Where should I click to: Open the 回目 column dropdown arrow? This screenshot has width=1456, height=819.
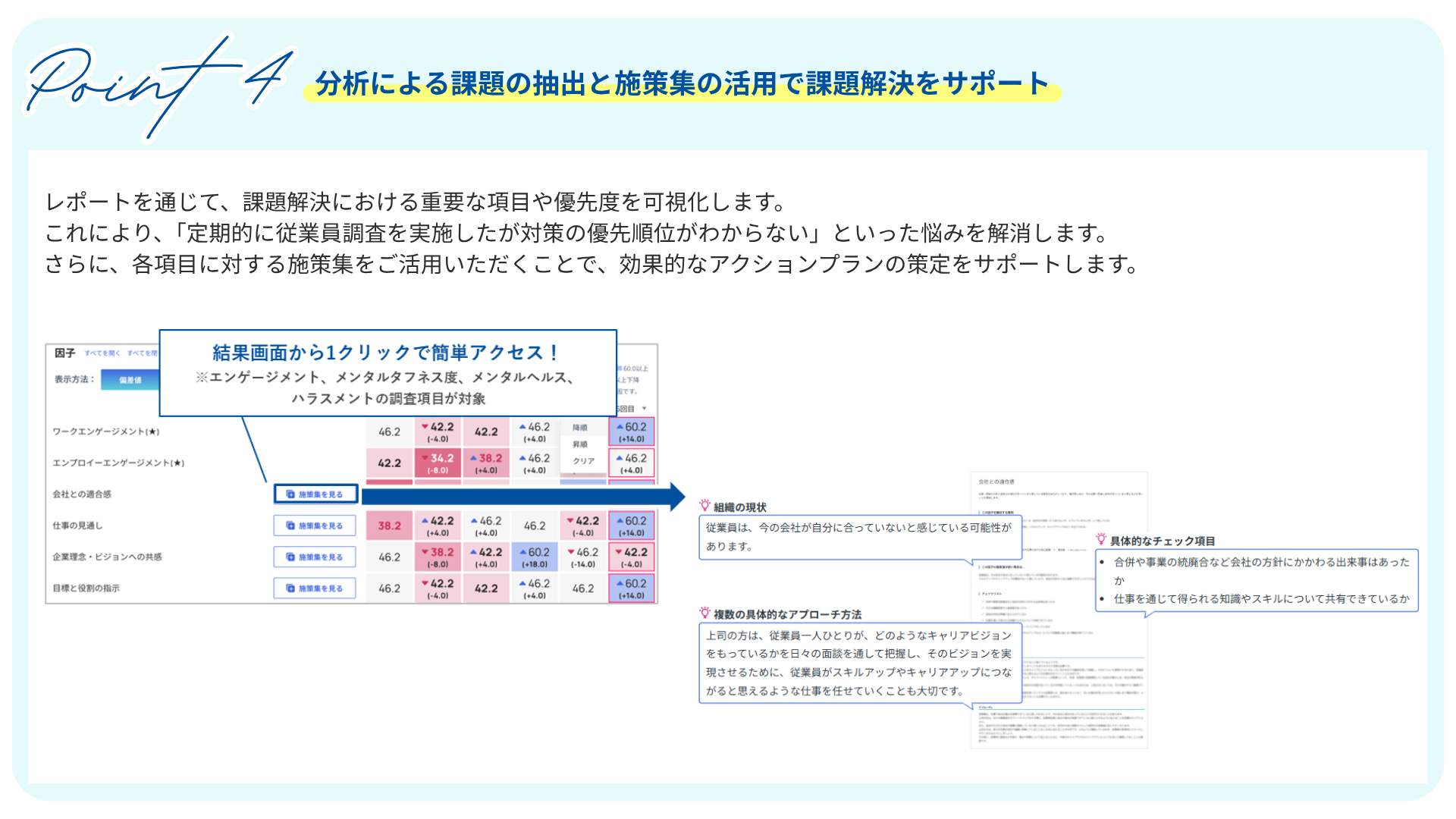coord(644,409)
